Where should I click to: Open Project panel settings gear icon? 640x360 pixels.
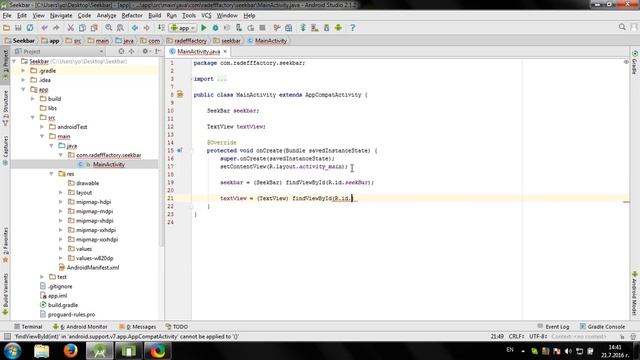pyautogui.click(x=145, y=51)
